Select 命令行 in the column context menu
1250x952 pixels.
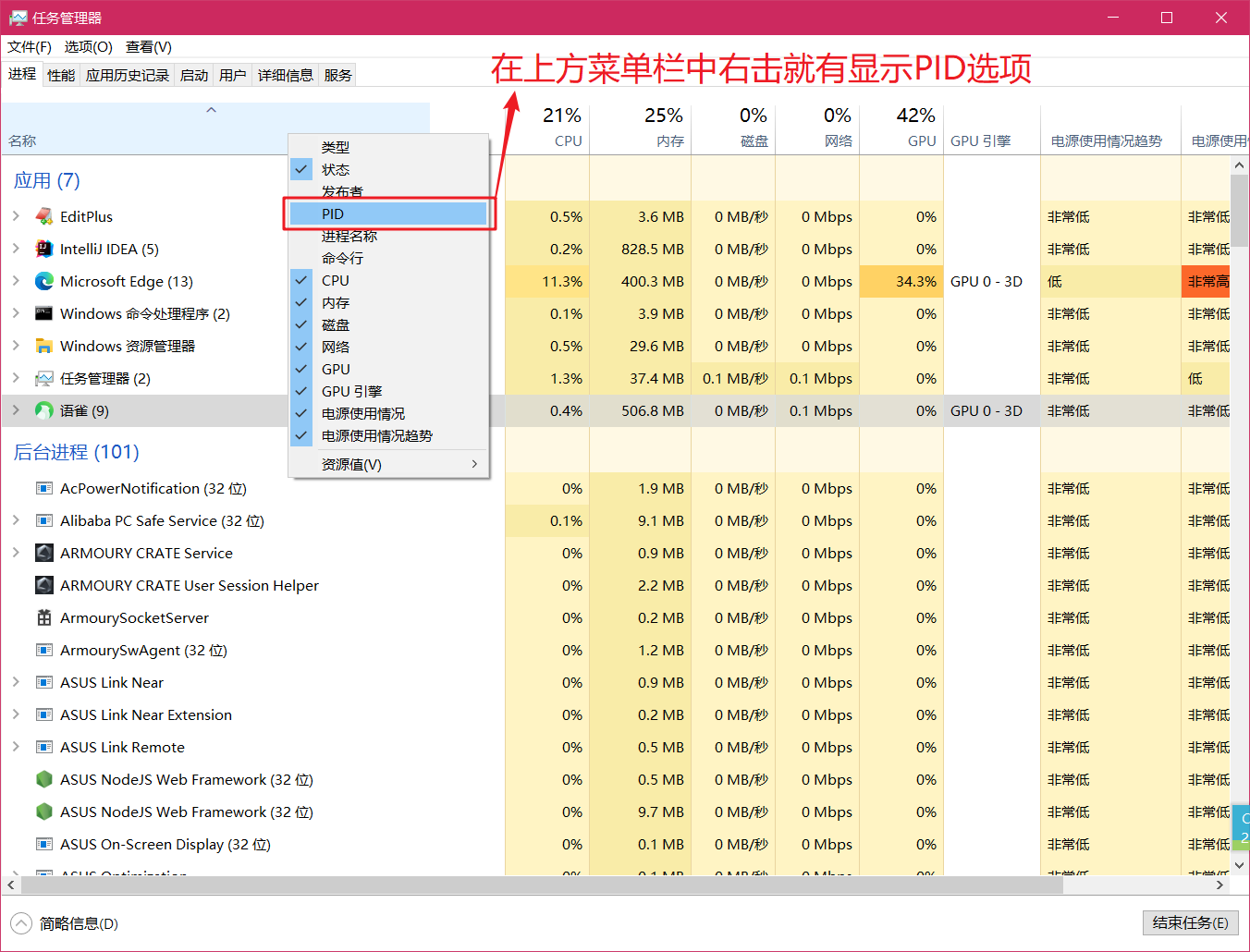point(388,258)
